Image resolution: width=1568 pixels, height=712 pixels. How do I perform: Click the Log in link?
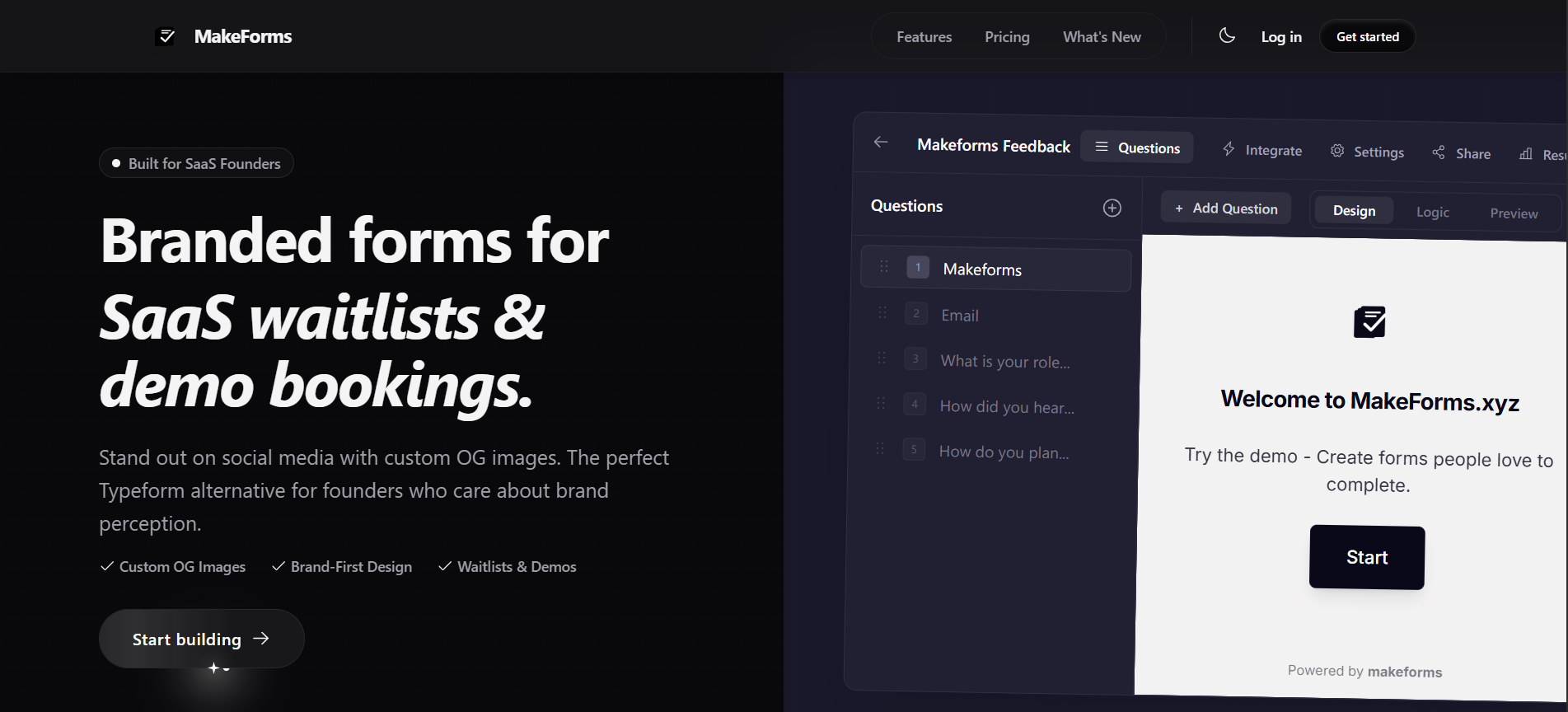(1281, 37)
